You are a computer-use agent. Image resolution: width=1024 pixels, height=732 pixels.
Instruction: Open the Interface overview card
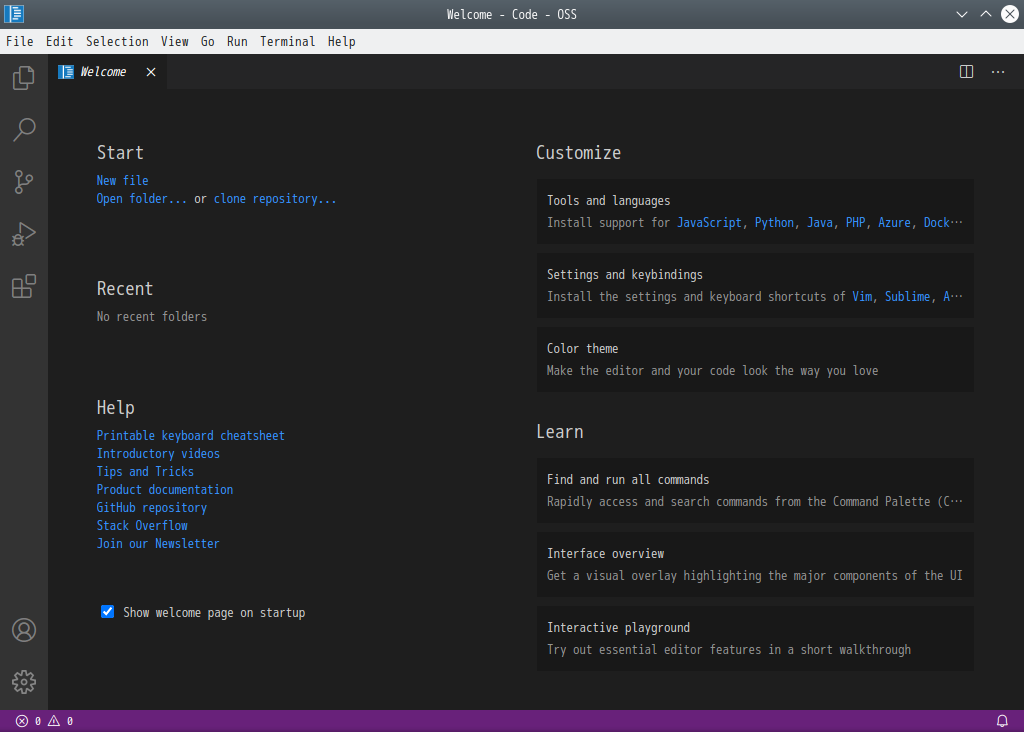(755, 564)
